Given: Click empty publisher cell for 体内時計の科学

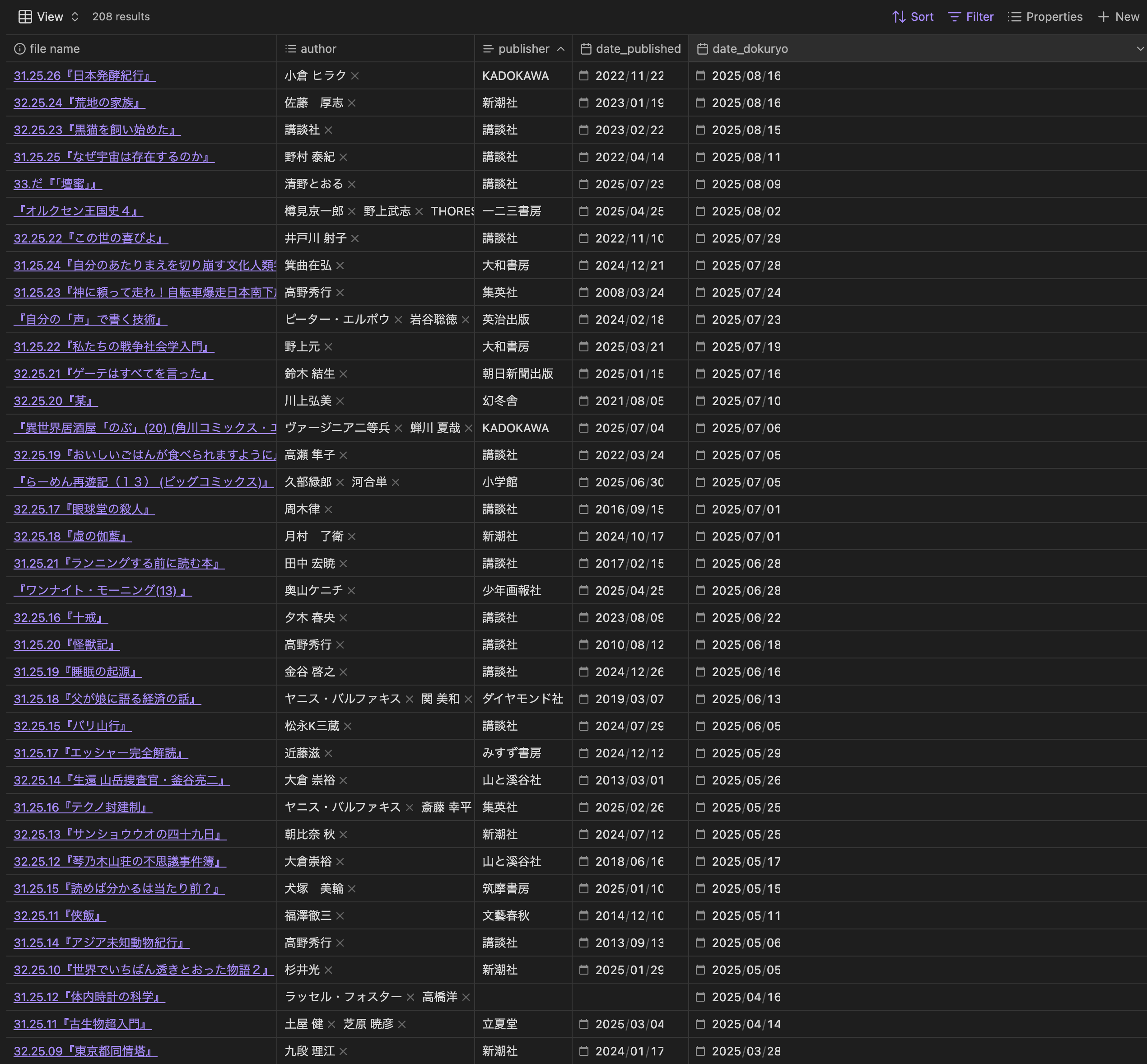Looking at the screenshot, I should pos(523,997).
